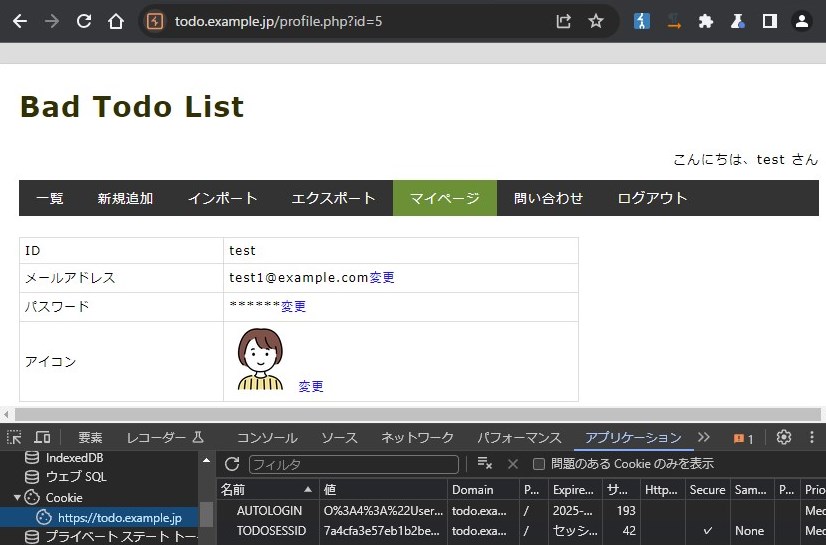The height and width of the screenshot is (545, 826).
Task: Reload the page with the refresh icon
Action: click(x=84, y=21)
